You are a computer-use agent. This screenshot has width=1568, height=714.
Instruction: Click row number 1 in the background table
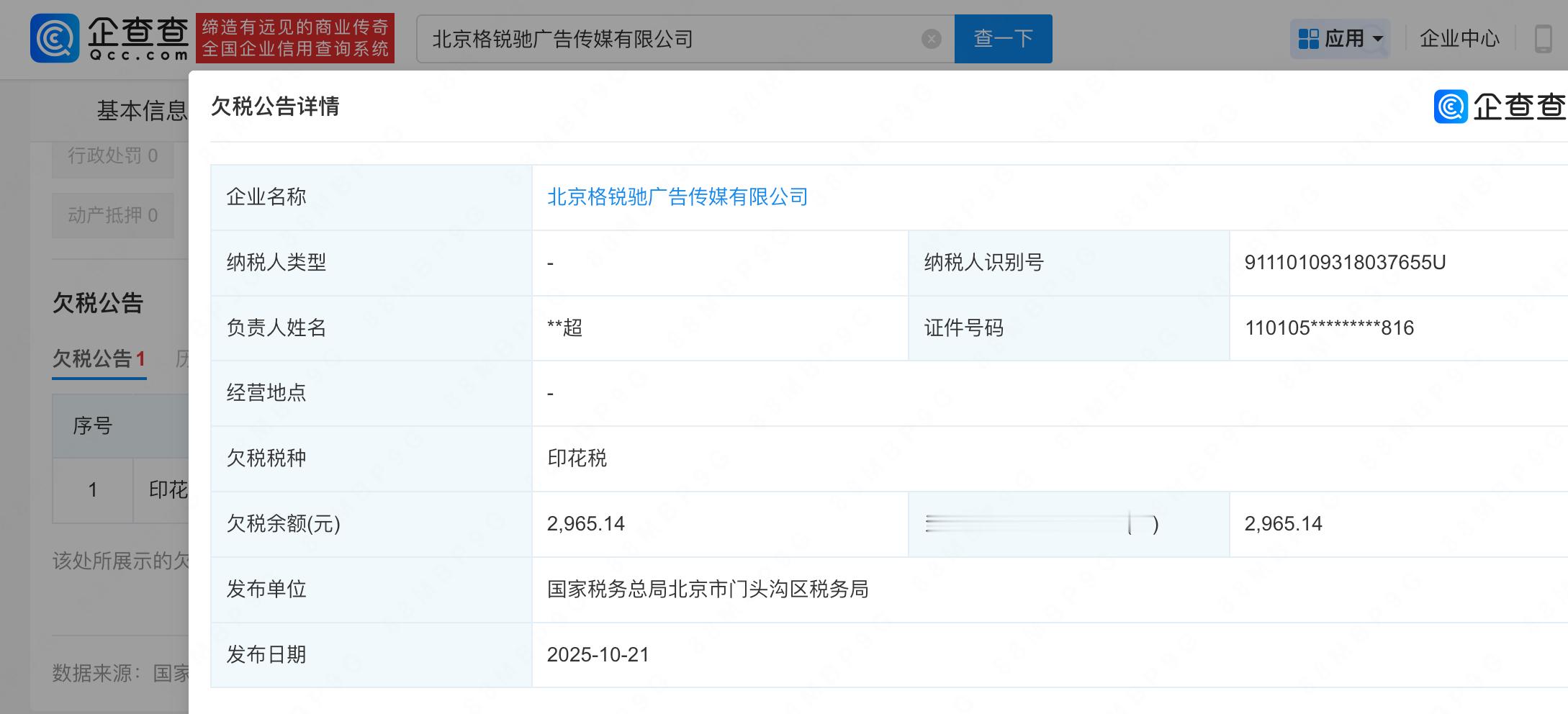pyautogui.click(x=93, y=490)
